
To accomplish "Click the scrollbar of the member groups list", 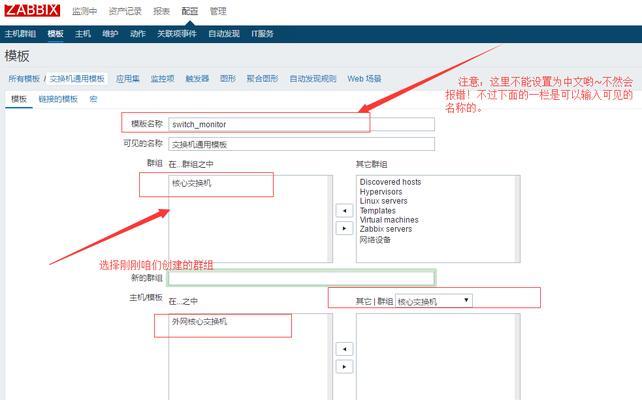I will 330,219.
